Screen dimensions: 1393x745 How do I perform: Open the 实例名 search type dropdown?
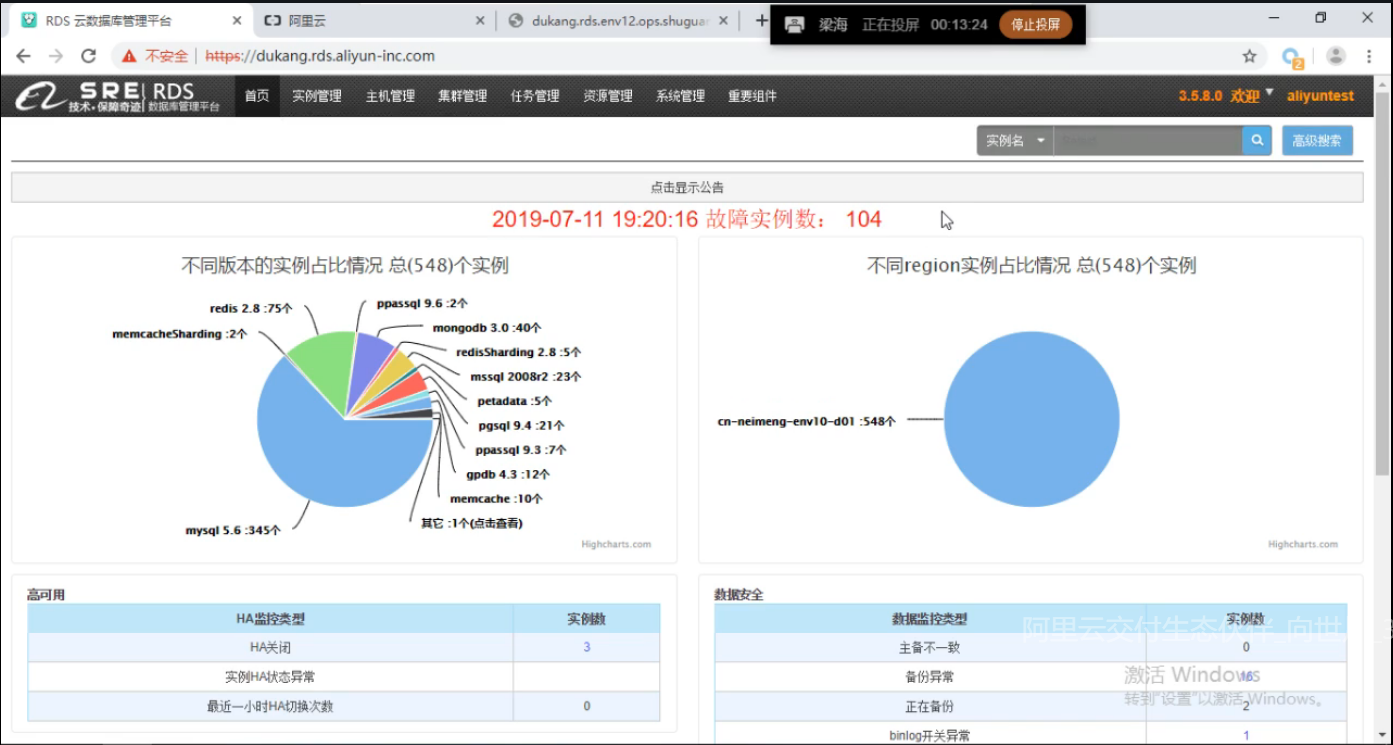point(1015,141)
